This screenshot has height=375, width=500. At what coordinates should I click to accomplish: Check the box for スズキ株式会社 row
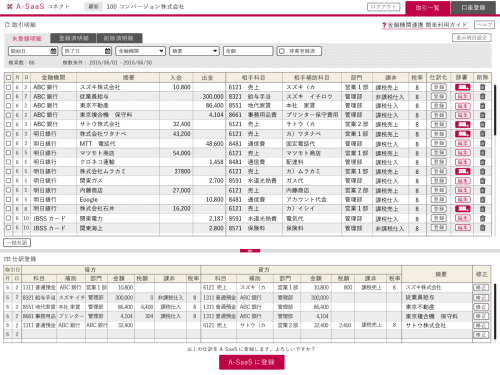click(x=8, y=87)
